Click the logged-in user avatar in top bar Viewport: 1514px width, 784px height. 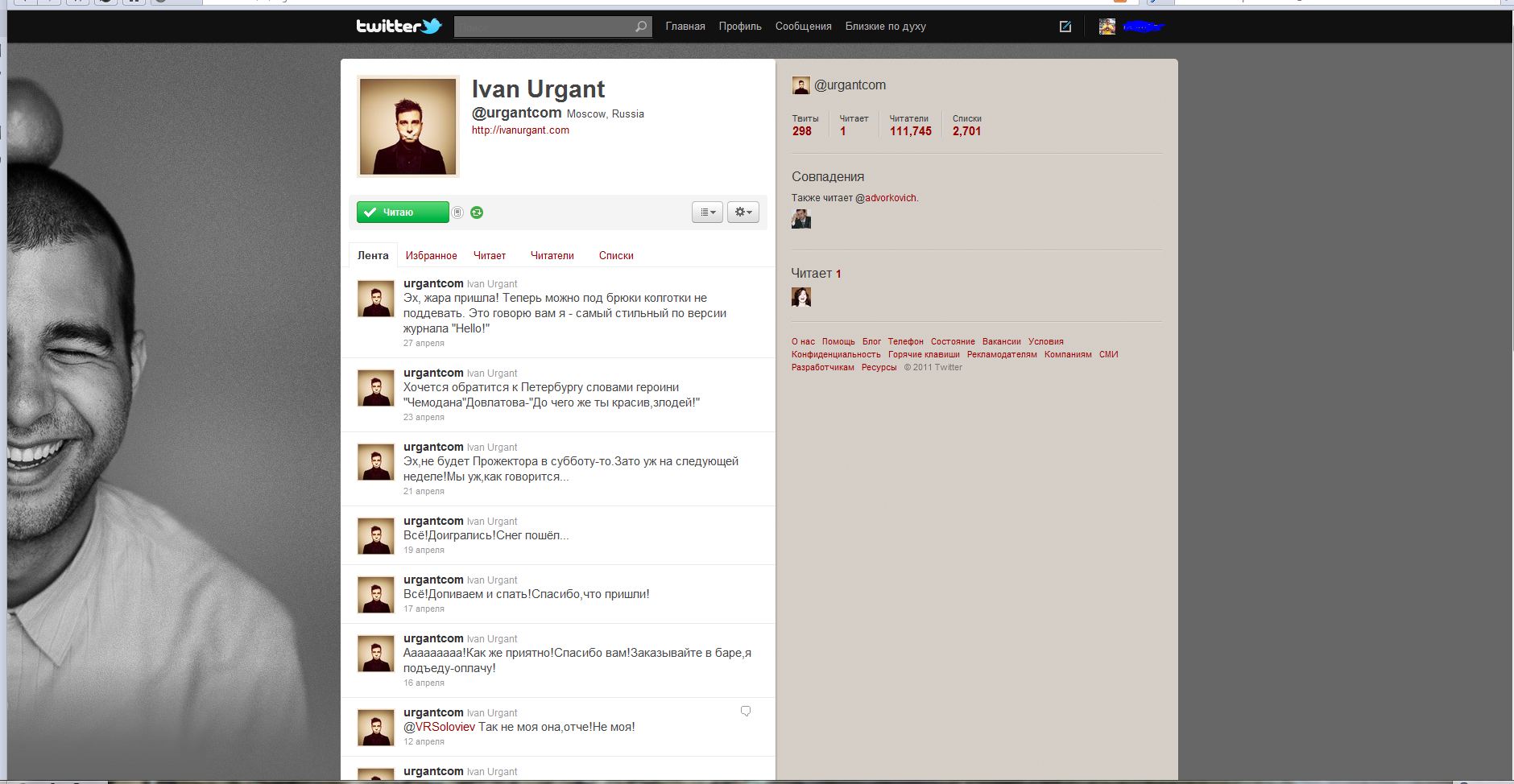click(1107, 27)
